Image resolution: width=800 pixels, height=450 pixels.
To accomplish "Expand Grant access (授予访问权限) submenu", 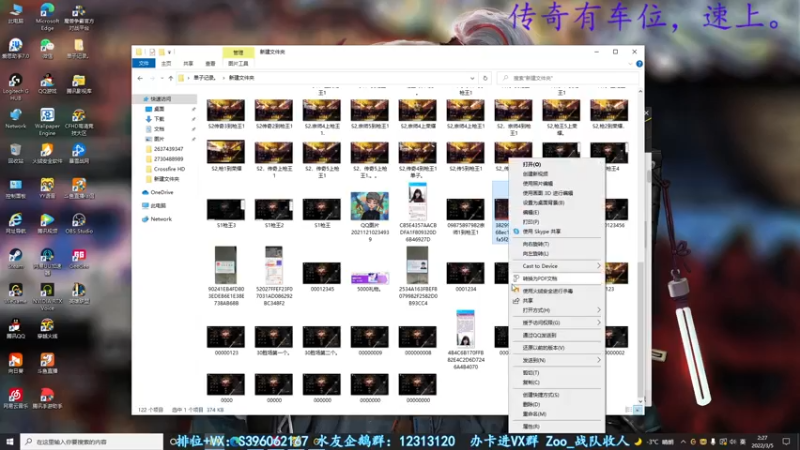I will click(557, 322).
